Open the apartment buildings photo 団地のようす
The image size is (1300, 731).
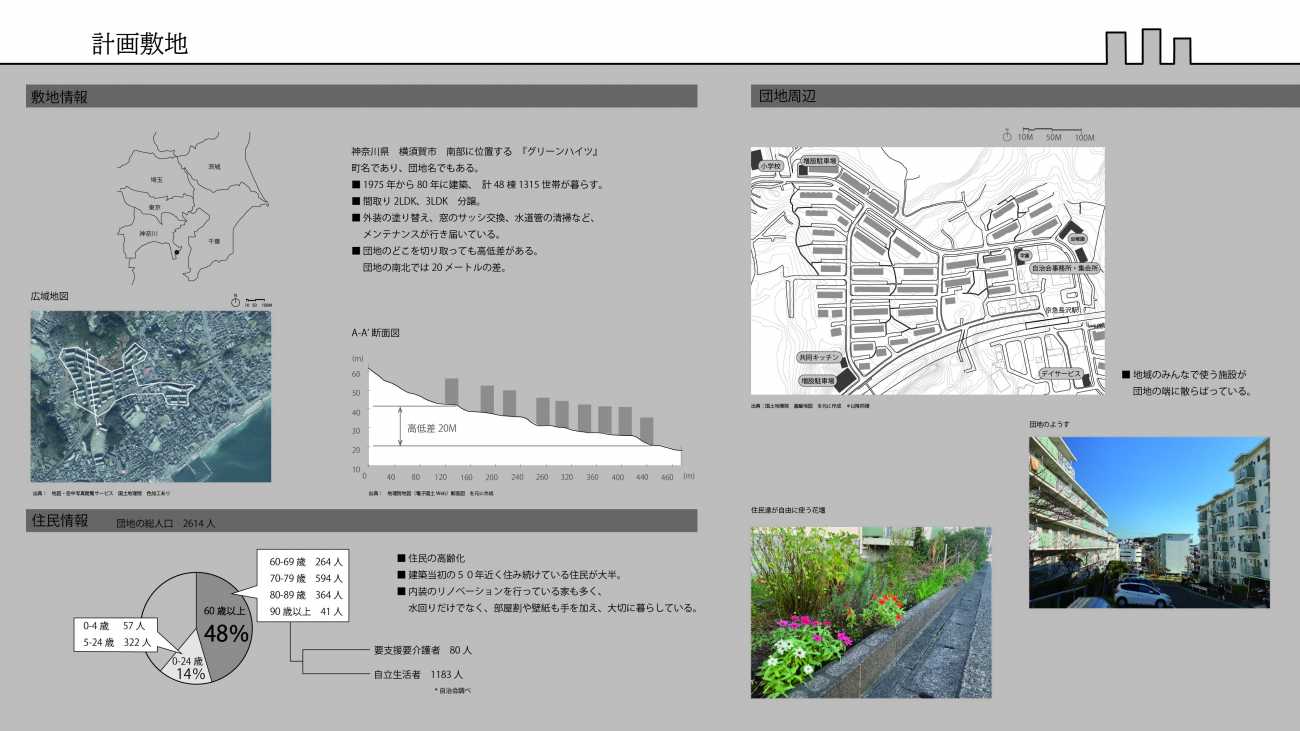(1148, 522)
